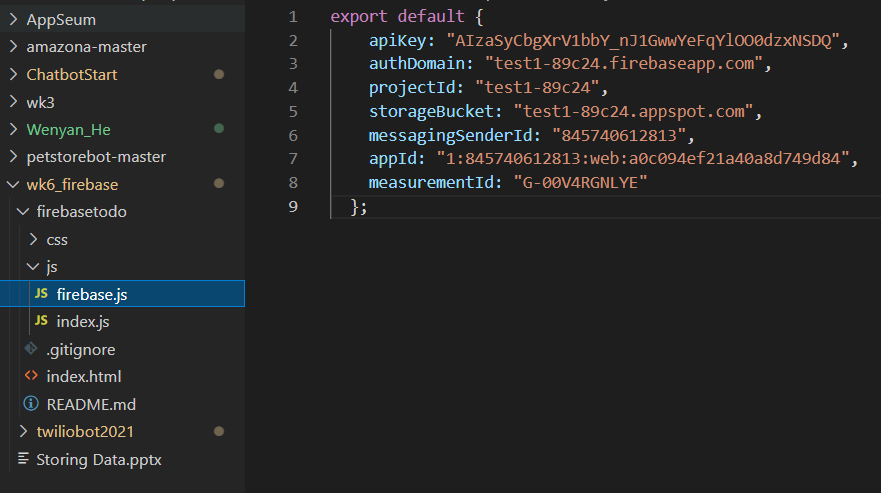Screen dimensions: 881x493
Task: Click the HTML icon beside index.html
Action: click(30, 377)
